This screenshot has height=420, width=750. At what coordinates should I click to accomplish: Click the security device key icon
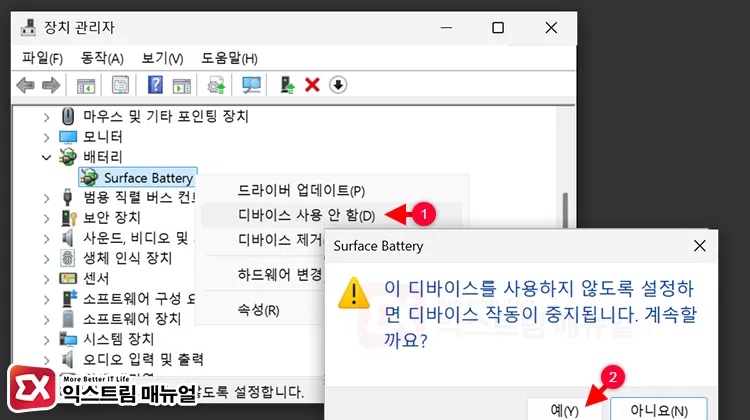[68, 218]
